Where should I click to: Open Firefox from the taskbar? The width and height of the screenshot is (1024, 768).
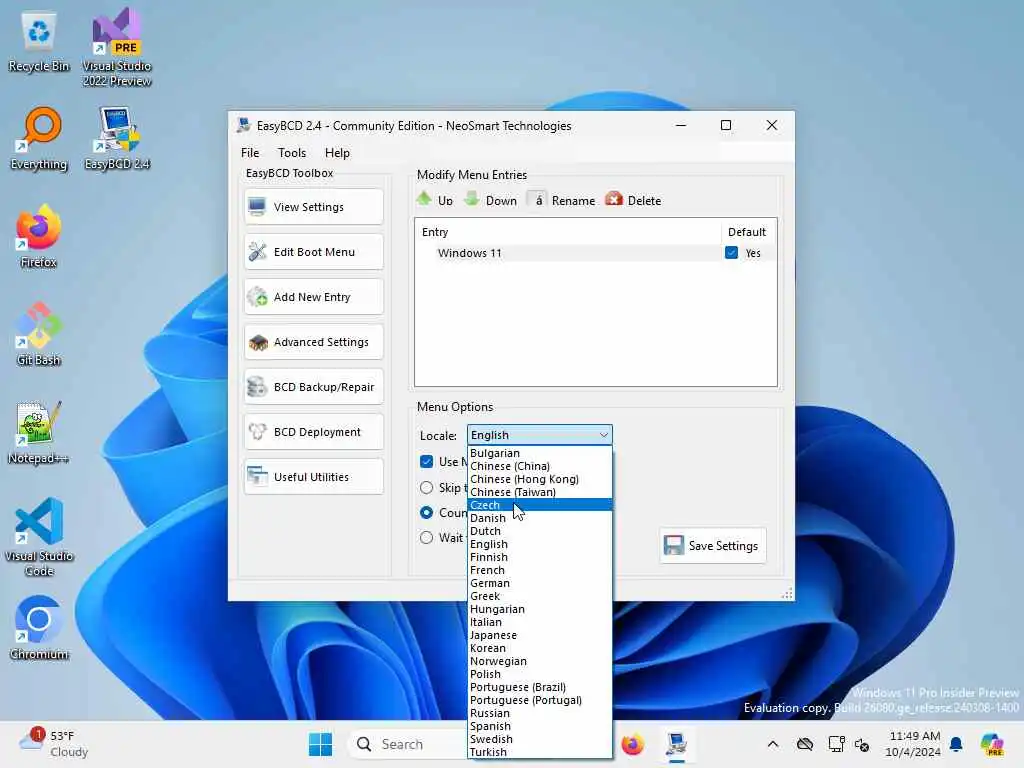click(x=632, y=744)
